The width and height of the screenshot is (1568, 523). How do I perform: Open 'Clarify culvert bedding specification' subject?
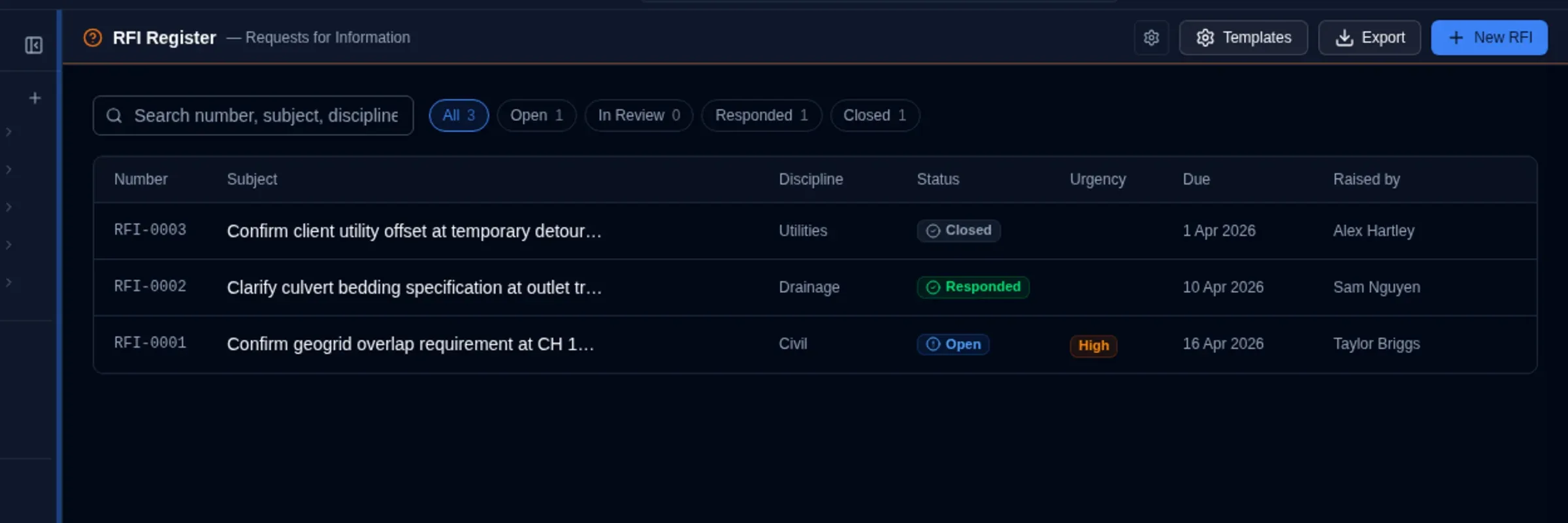414,288
